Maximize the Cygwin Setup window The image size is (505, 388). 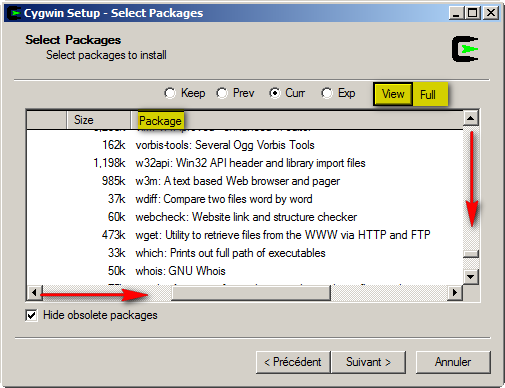coord(473,13)
